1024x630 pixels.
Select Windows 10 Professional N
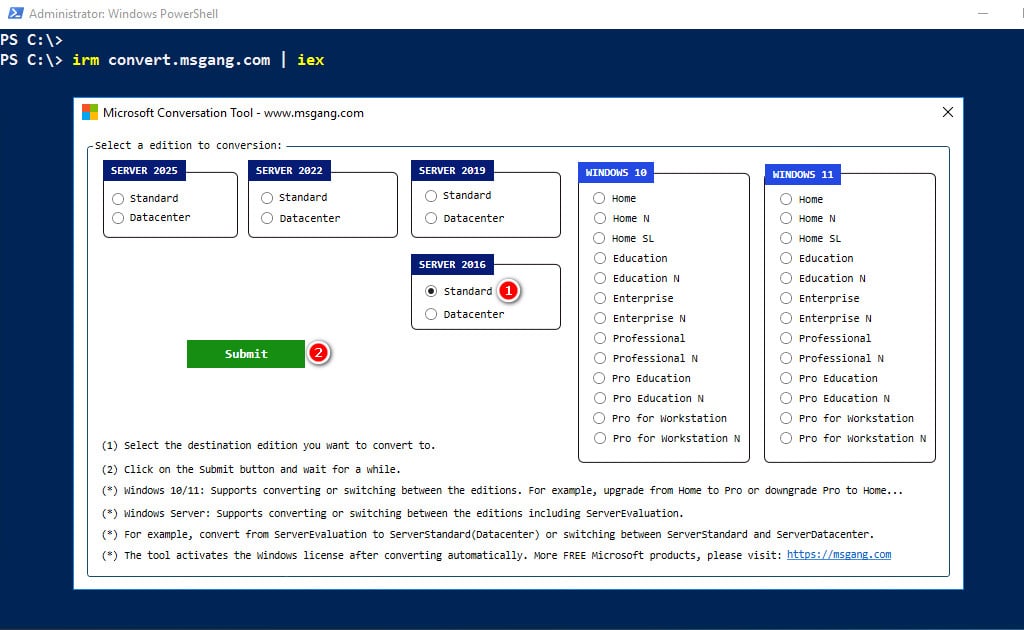click(600, 358)
